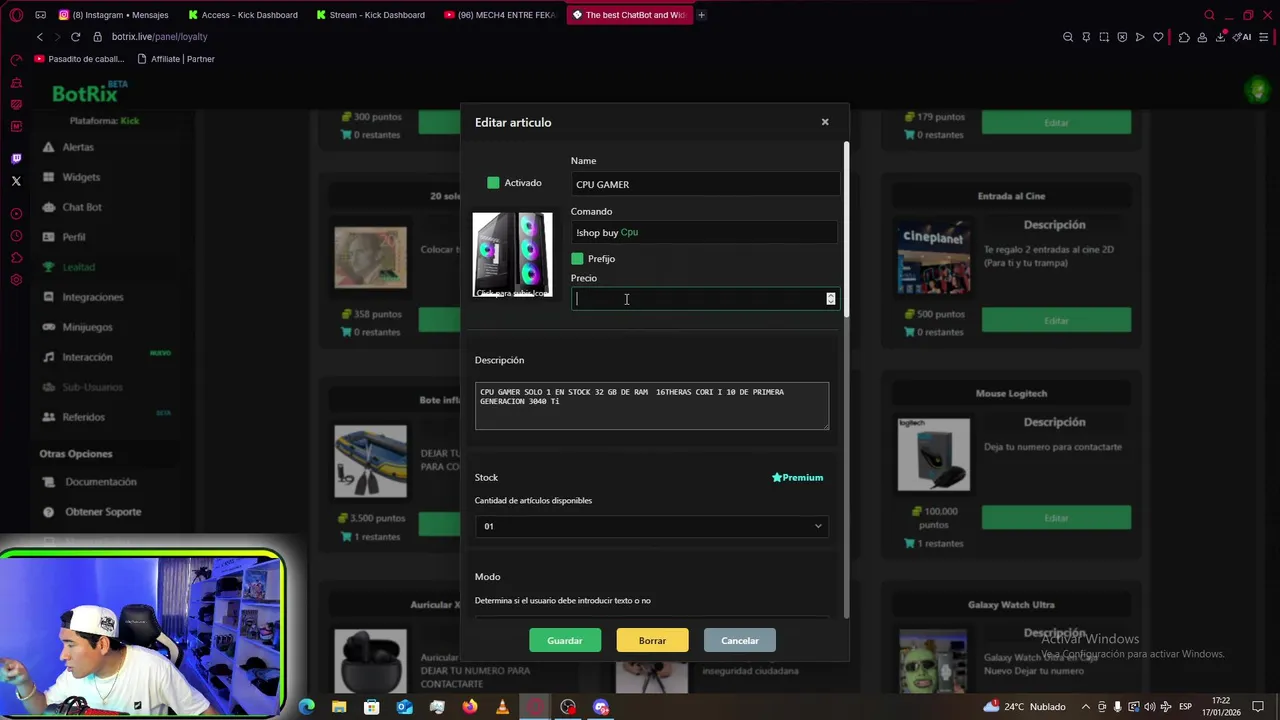Switch to the MECH4 ENTRE FEKA YouTube tab
This screenshot has height=720, width=1280.
[x=499, y=15]
